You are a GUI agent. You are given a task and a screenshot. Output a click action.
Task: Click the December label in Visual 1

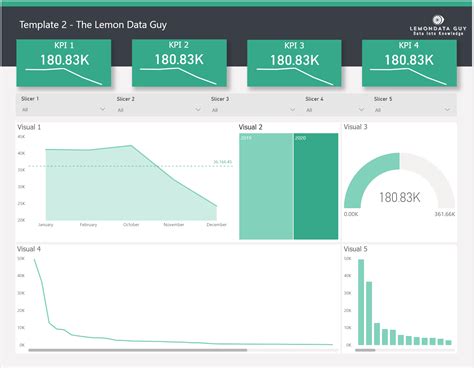click(x=216, y=225)
